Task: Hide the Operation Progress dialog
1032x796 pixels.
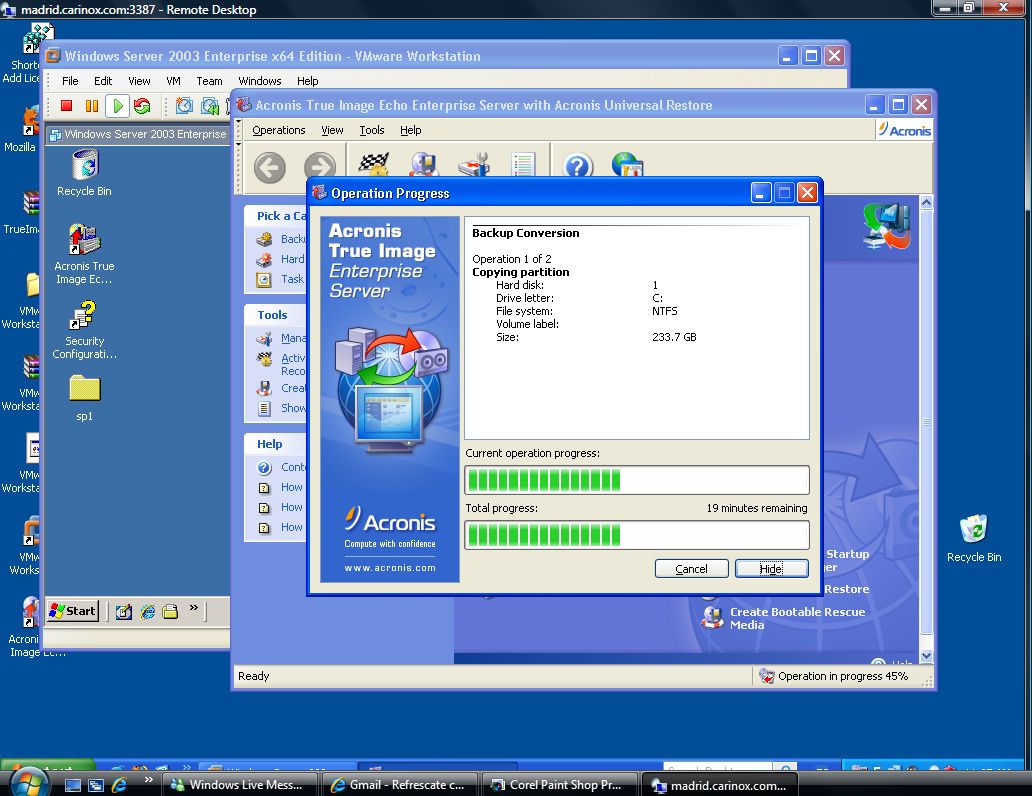Action: [x=771, y=568]
